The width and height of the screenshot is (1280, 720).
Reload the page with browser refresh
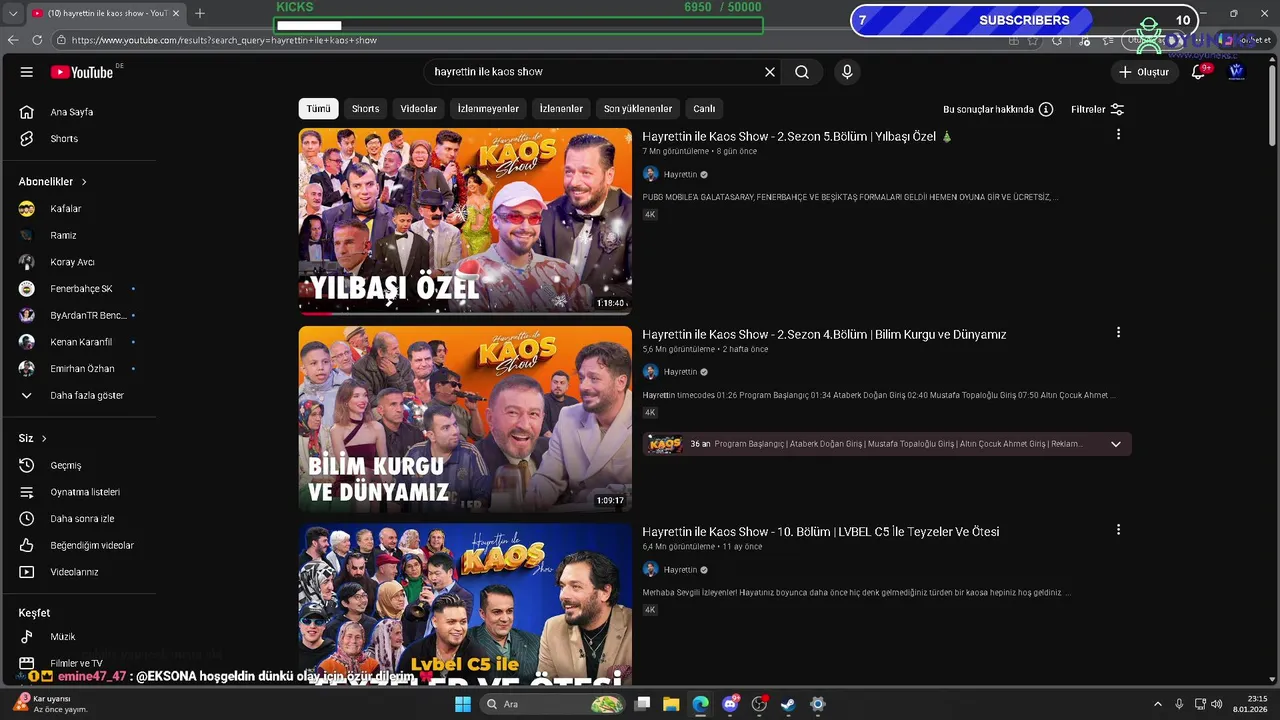click(x=37, y=40)
